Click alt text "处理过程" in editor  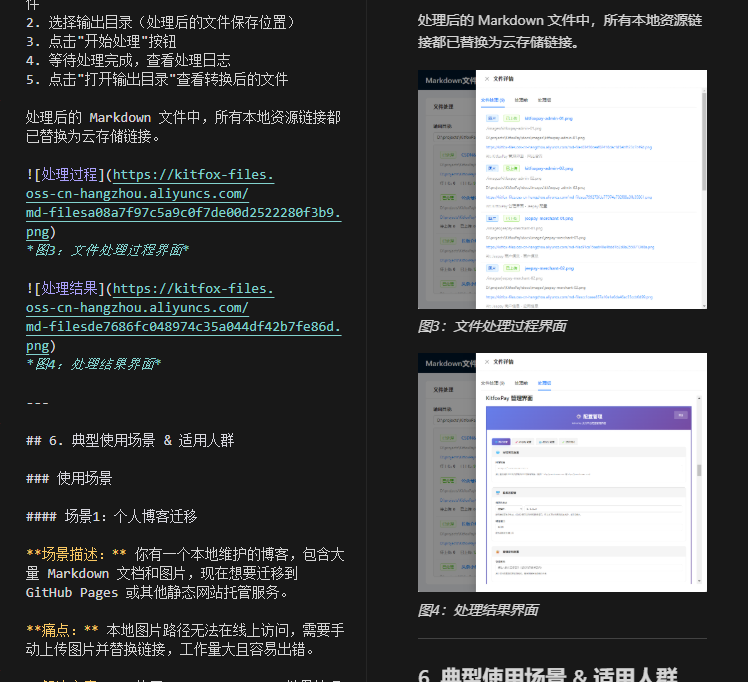coord(69,175)
